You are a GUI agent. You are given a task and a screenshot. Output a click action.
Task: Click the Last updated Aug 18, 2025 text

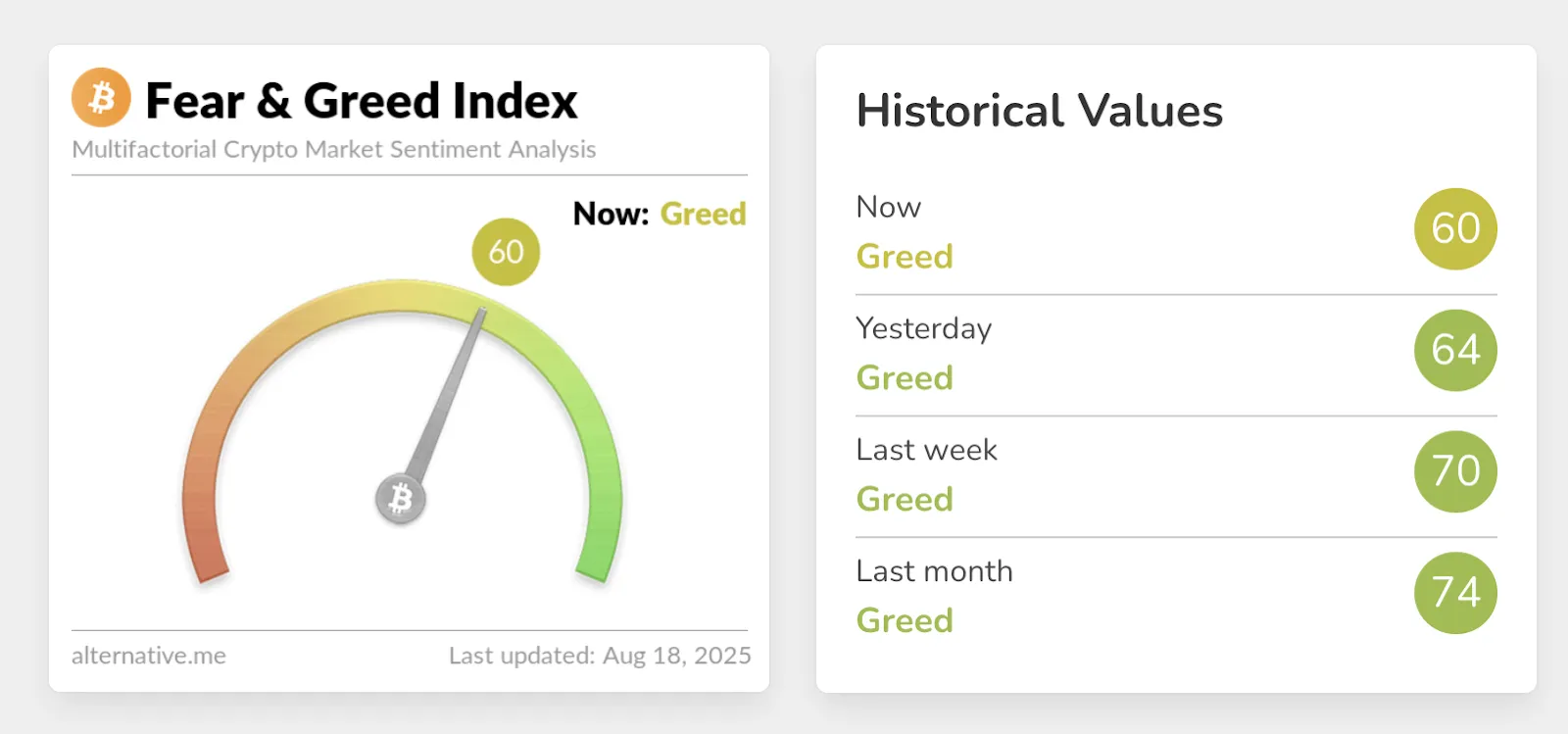600,656
